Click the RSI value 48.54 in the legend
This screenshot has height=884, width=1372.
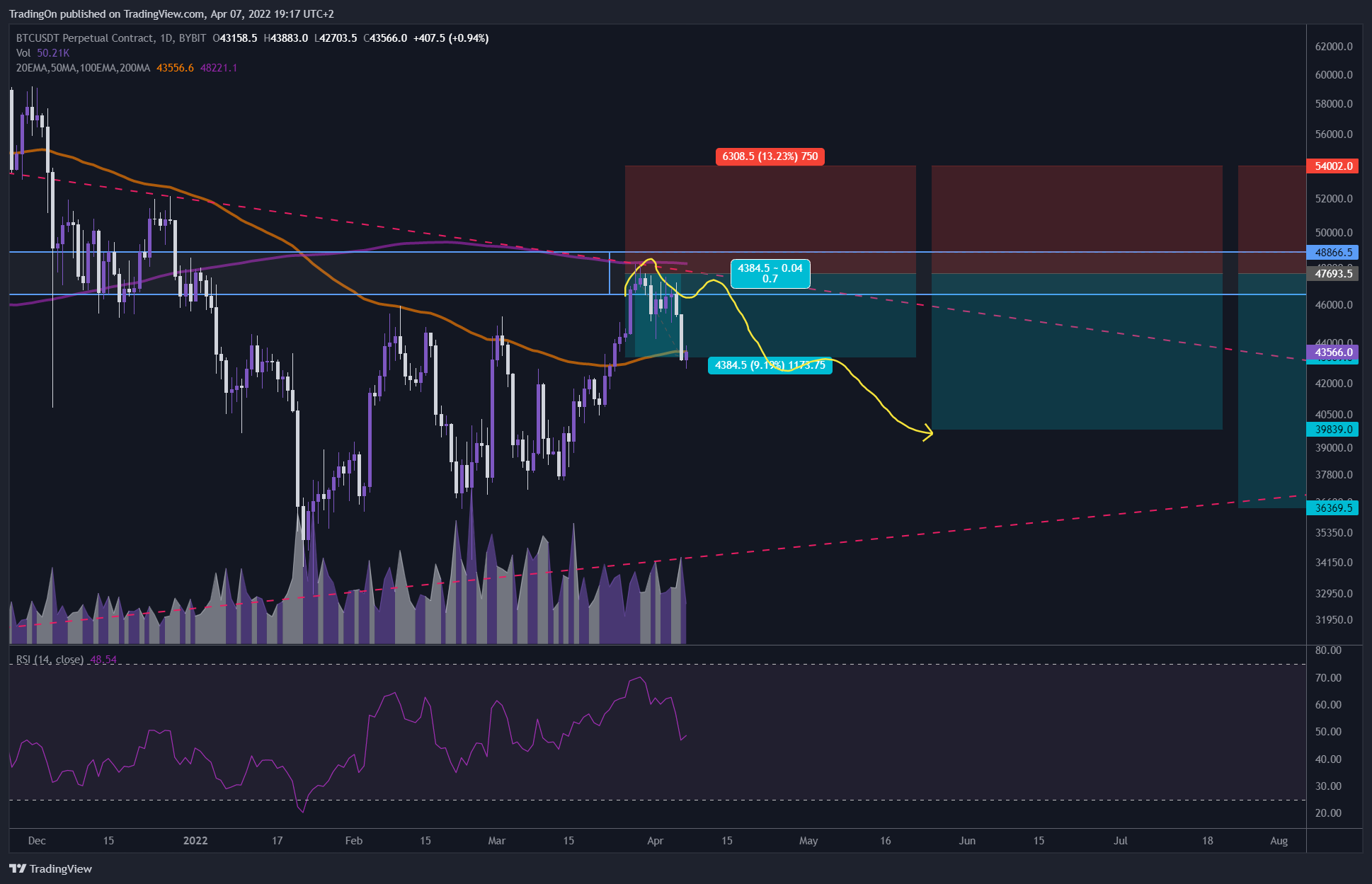(103, 660)
